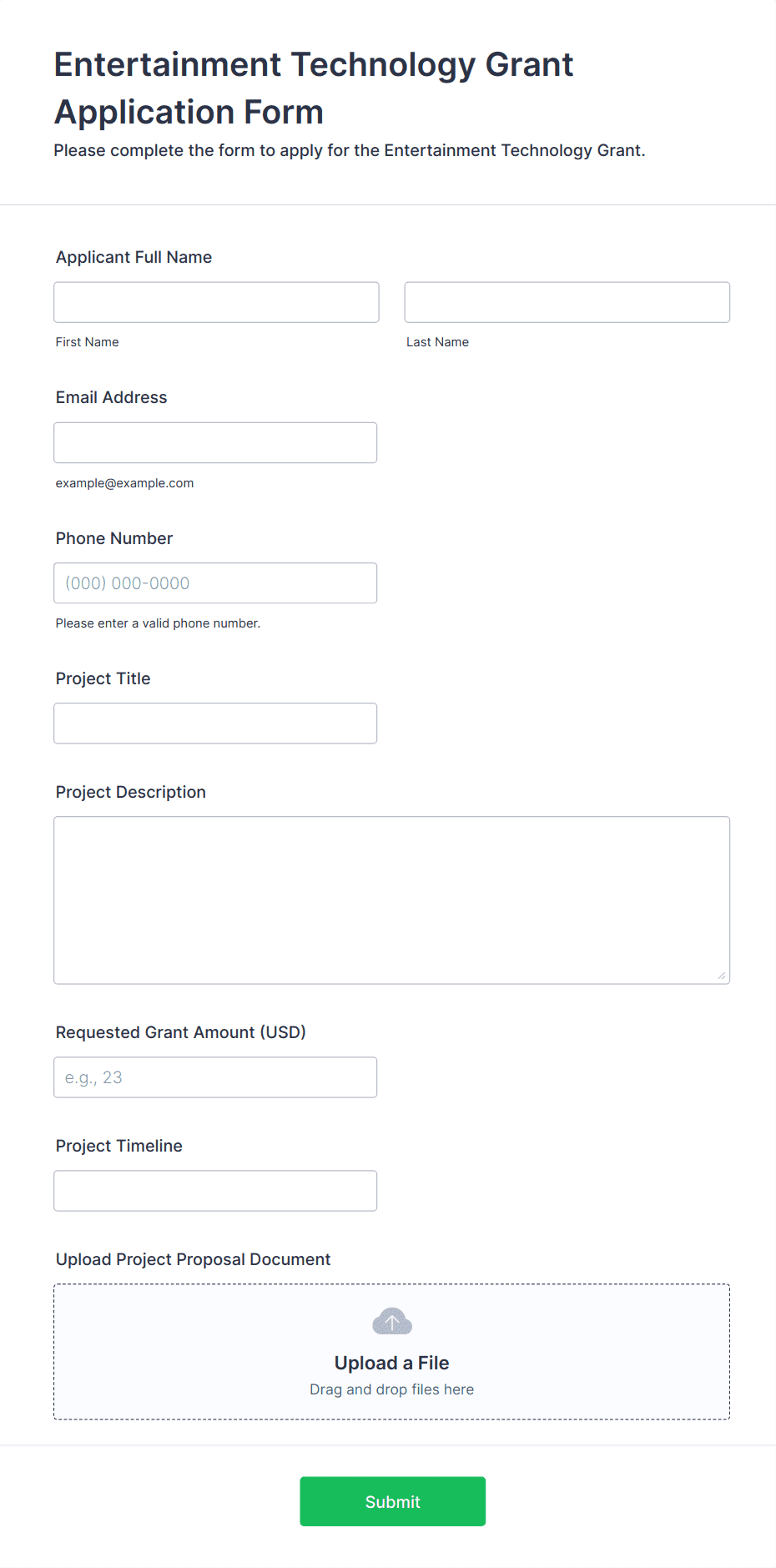
Task: Click the "Email Address" label text
Action: coord(111,397)
